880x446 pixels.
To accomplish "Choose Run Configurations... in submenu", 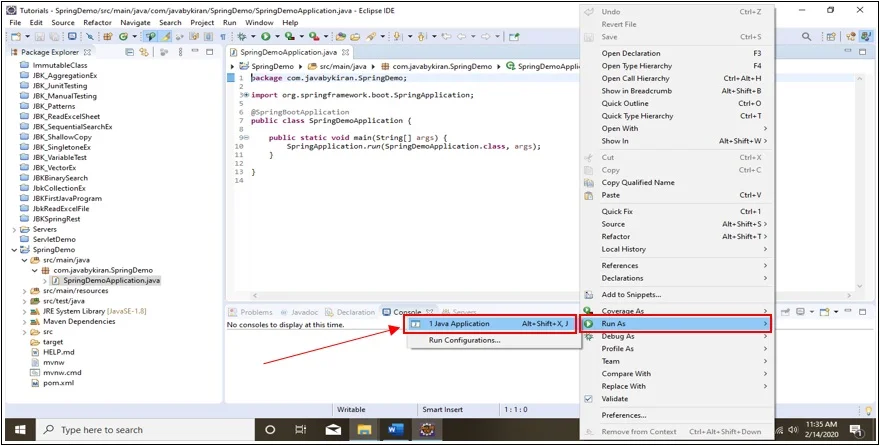I will click(x=465, y=340).
